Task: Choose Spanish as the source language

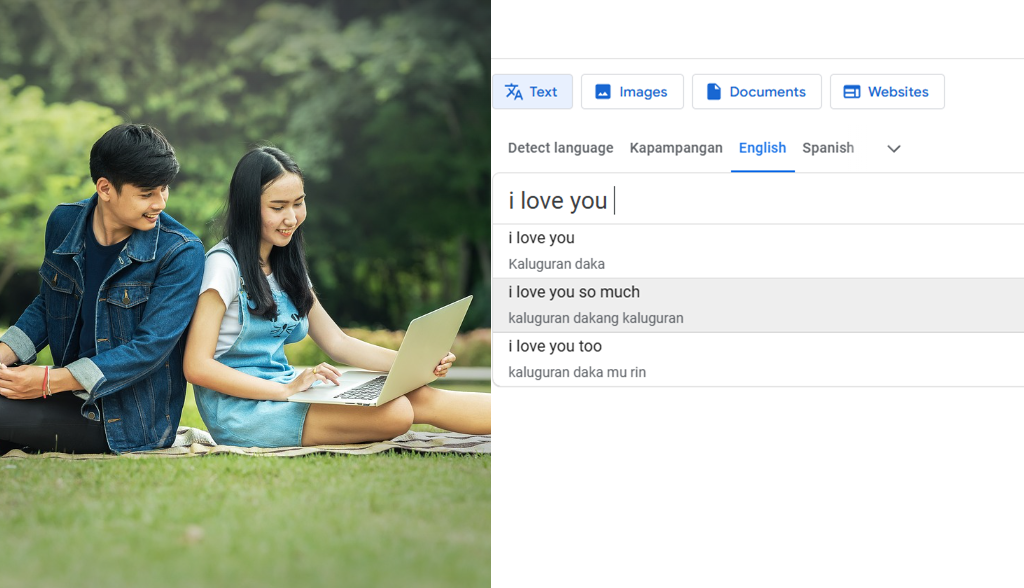Action: point(828,148)
